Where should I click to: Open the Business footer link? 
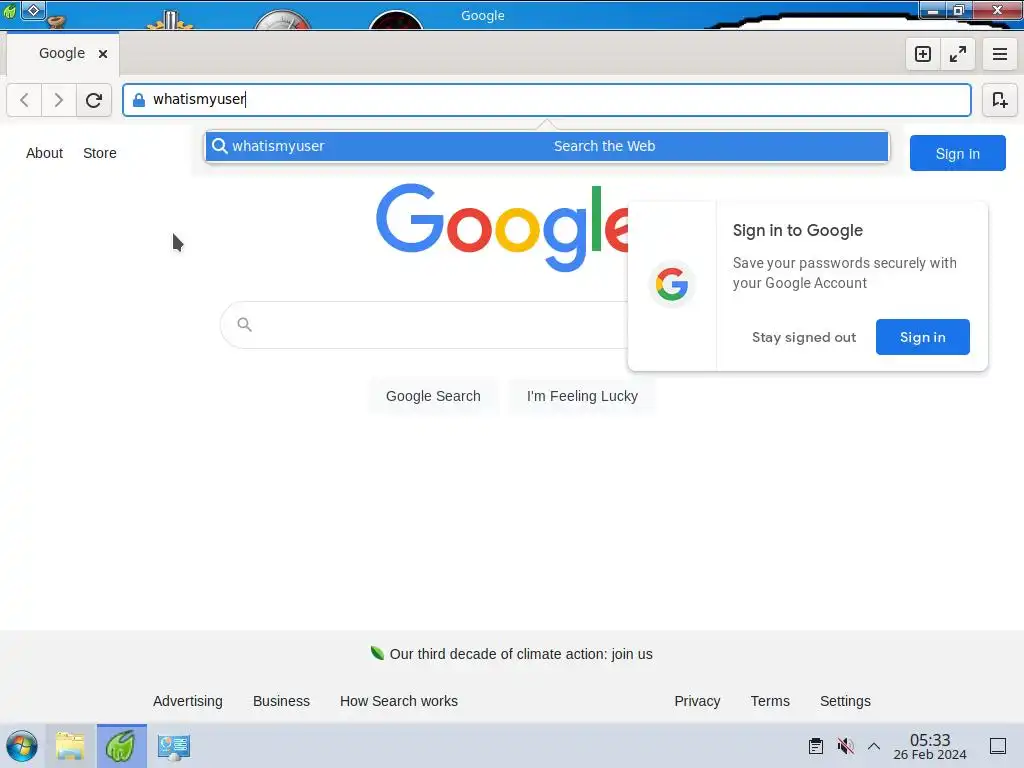click(x=281, y=701)
